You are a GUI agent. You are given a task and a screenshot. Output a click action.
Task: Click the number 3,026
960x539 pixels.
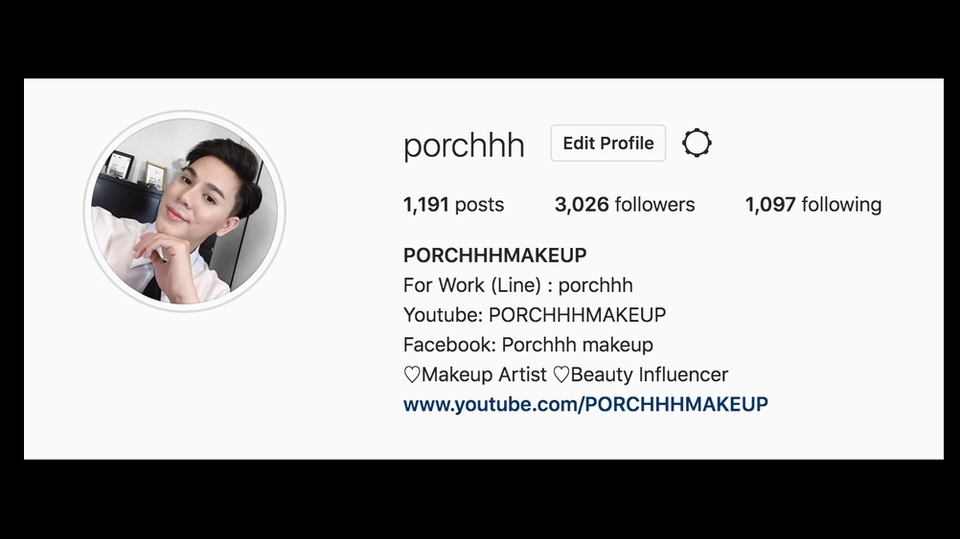click(582, 205)
